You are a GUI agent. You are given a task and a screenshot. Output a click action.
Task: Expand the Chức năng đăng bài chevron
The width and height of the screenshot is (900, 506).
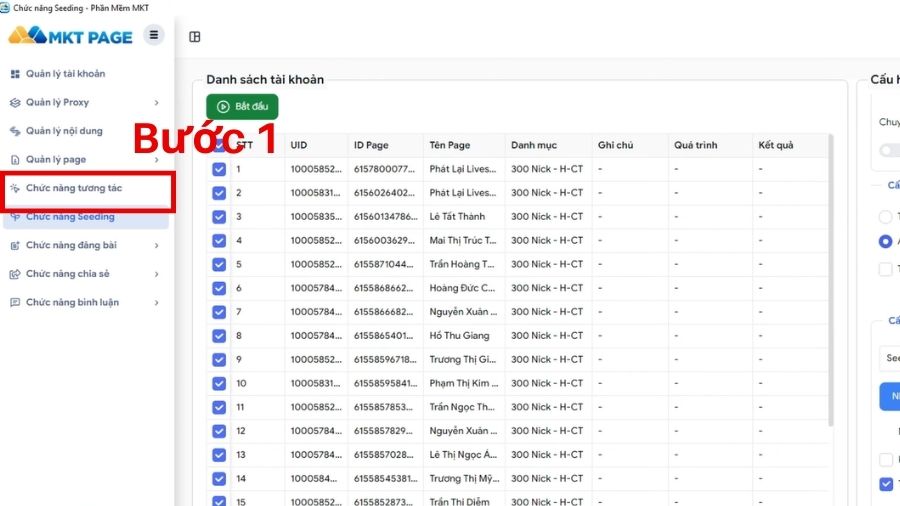coord(156,246)
